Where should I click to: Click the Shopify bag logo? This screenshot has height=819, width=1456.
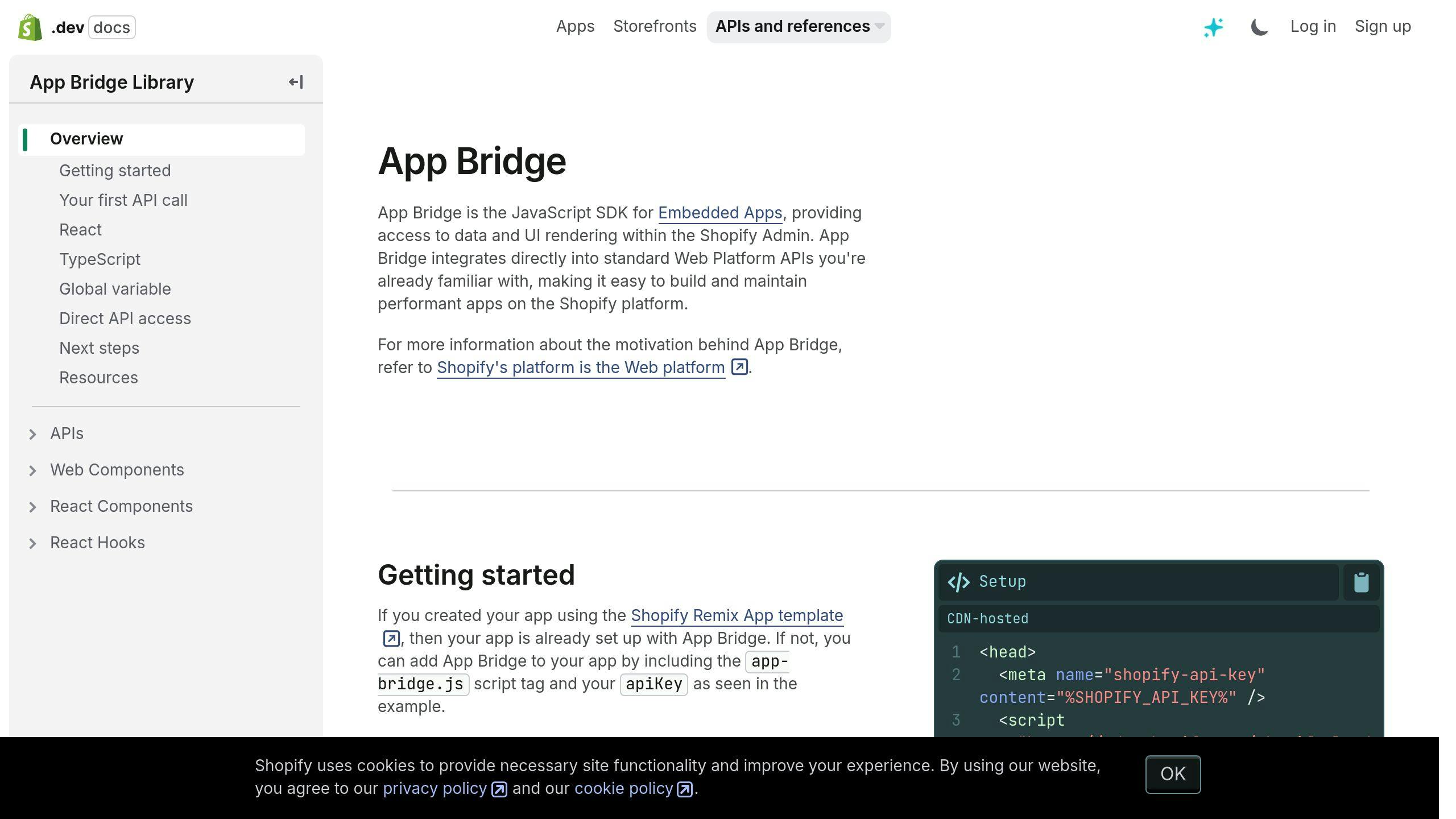click(x=30, y=27)
